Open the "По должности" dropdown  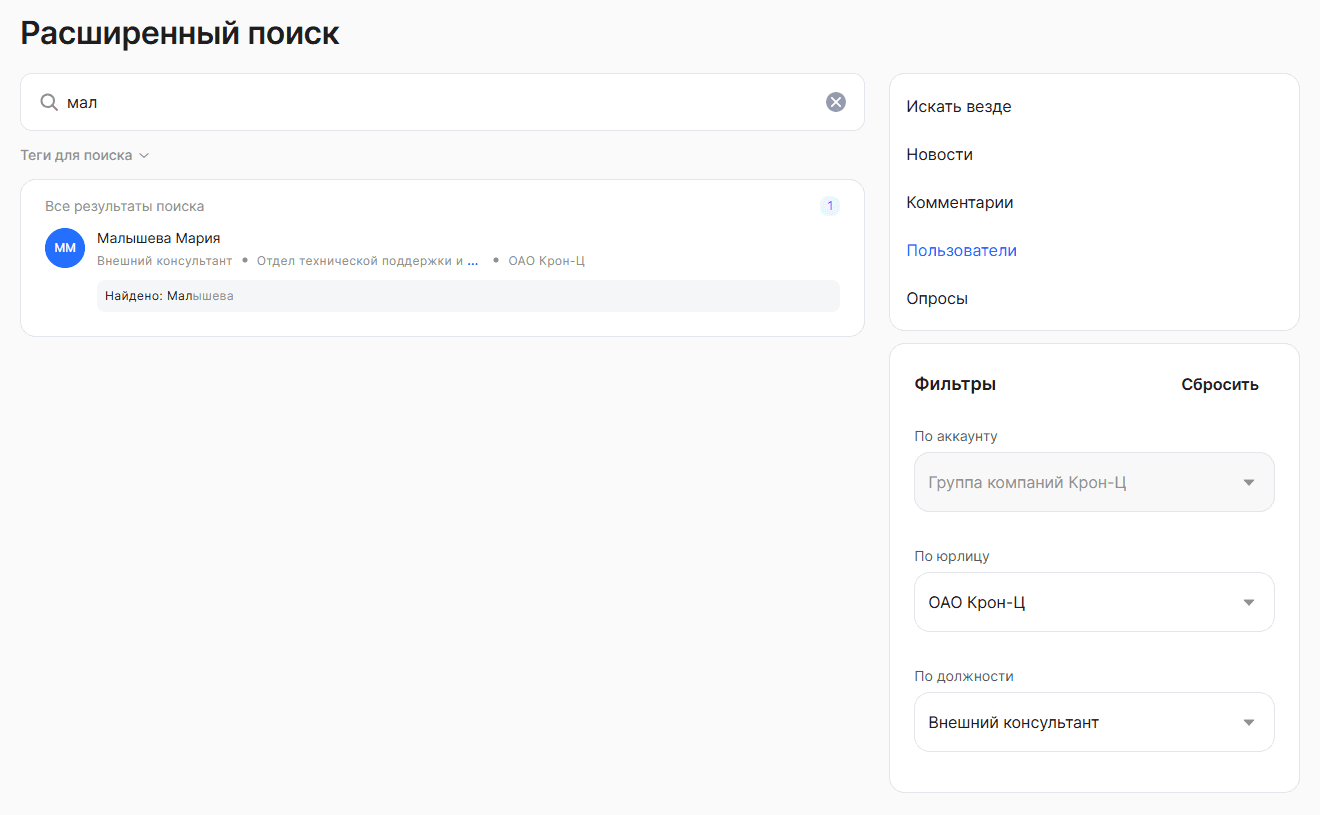click(1094, 722)
